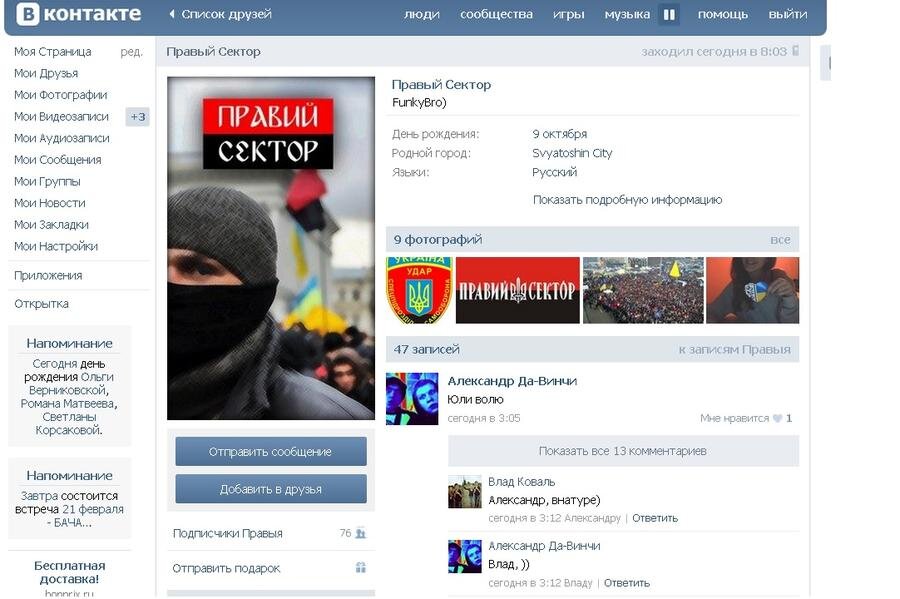Screen dimensions: 900x599
Task: Click 9 фотографий header
Action: click(x=437, y=240)
